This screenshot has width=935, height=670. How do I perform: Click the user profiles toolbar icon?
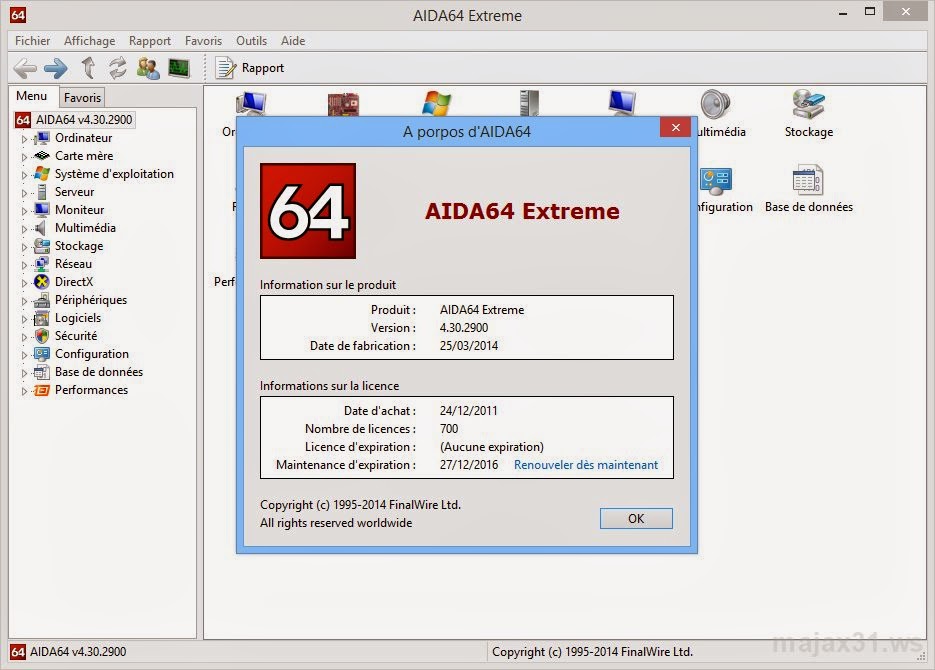[150, 67]
